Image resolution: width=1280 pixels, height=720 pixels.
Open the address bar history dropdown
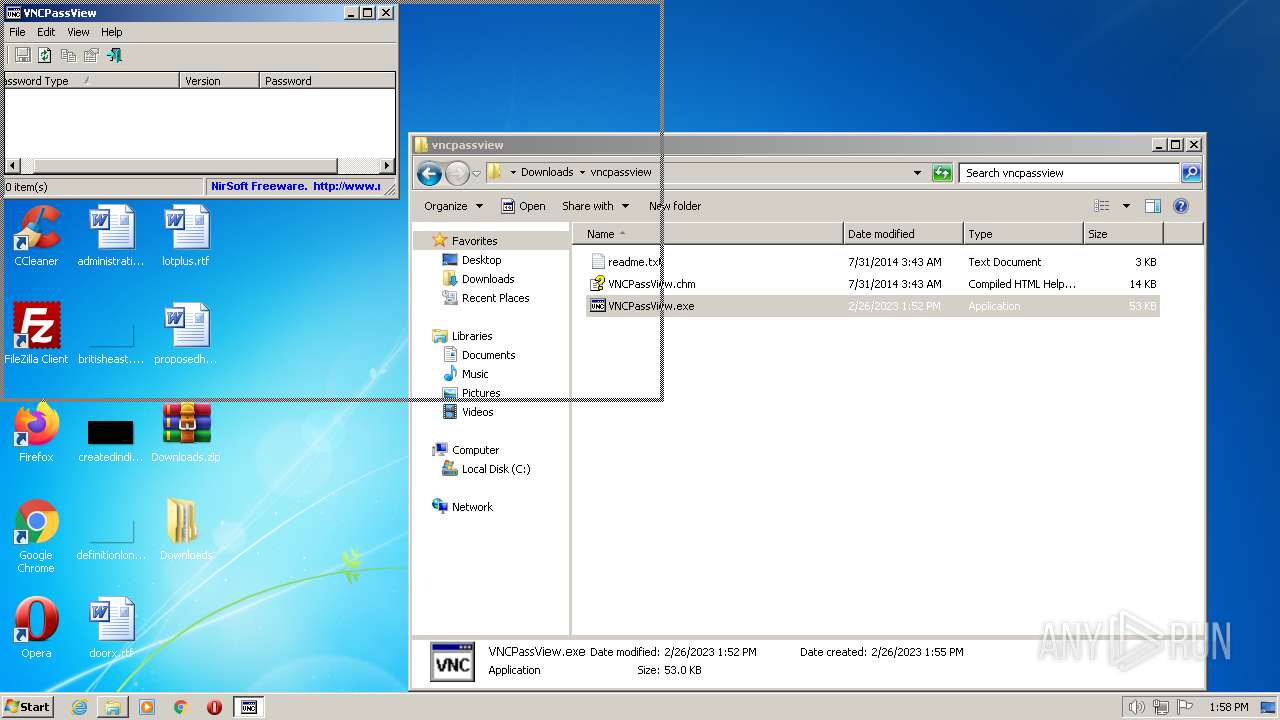point(917,173)
